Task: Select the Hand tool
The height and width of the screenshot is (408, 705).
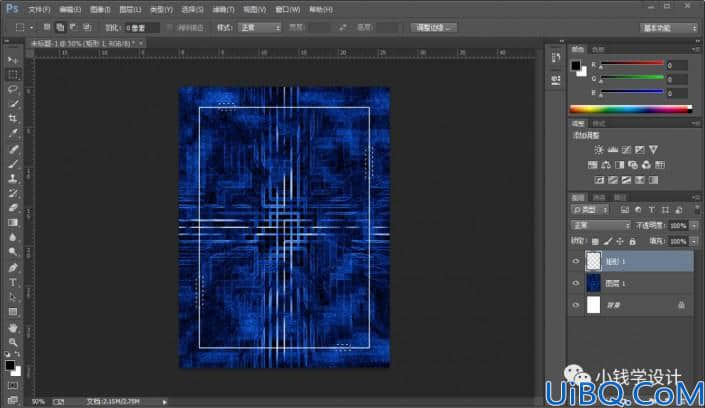Action: [x=13, y=327]
